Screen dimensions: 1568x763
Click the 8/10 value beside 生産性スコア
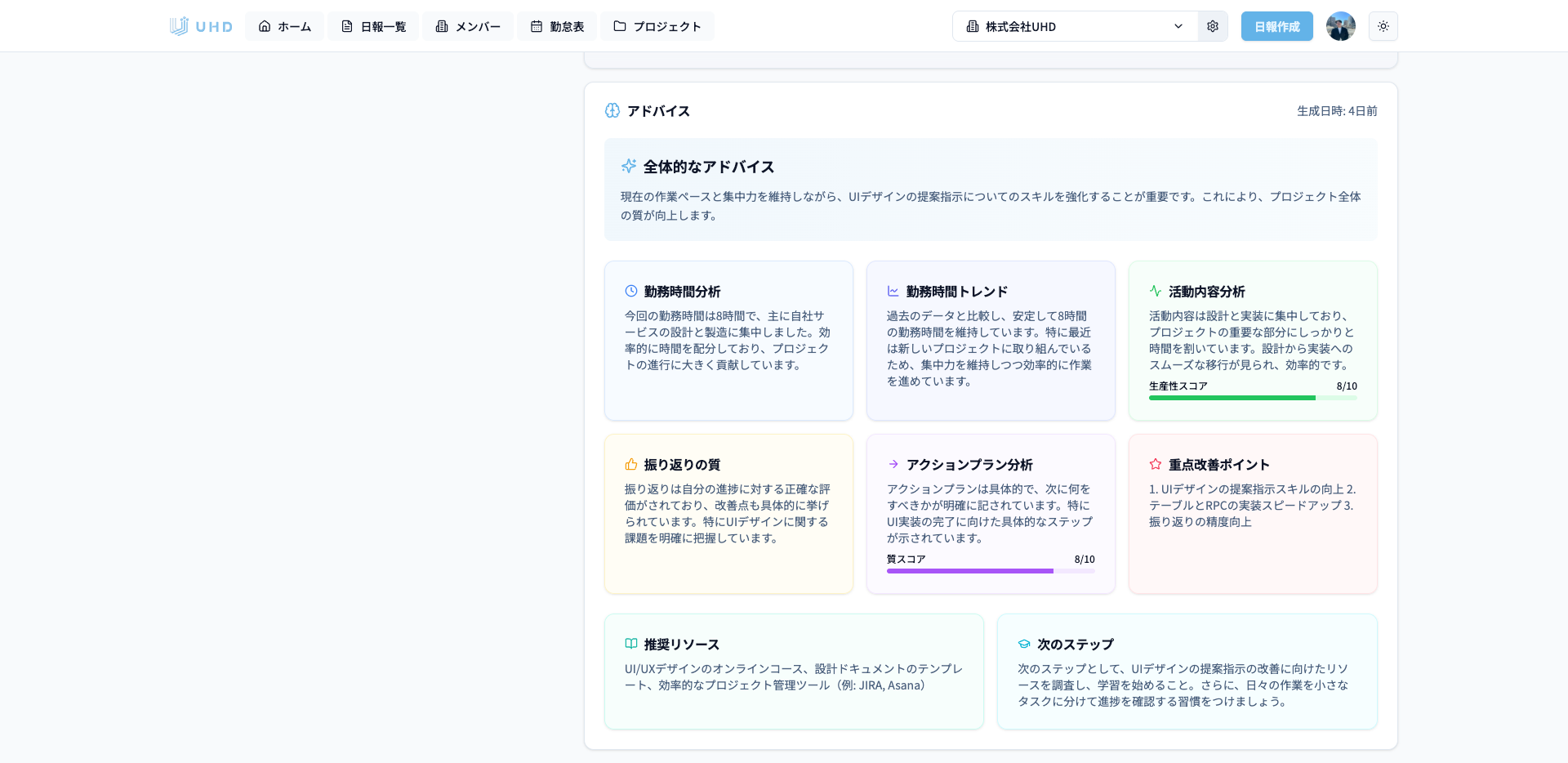(x=1347, y=386)
